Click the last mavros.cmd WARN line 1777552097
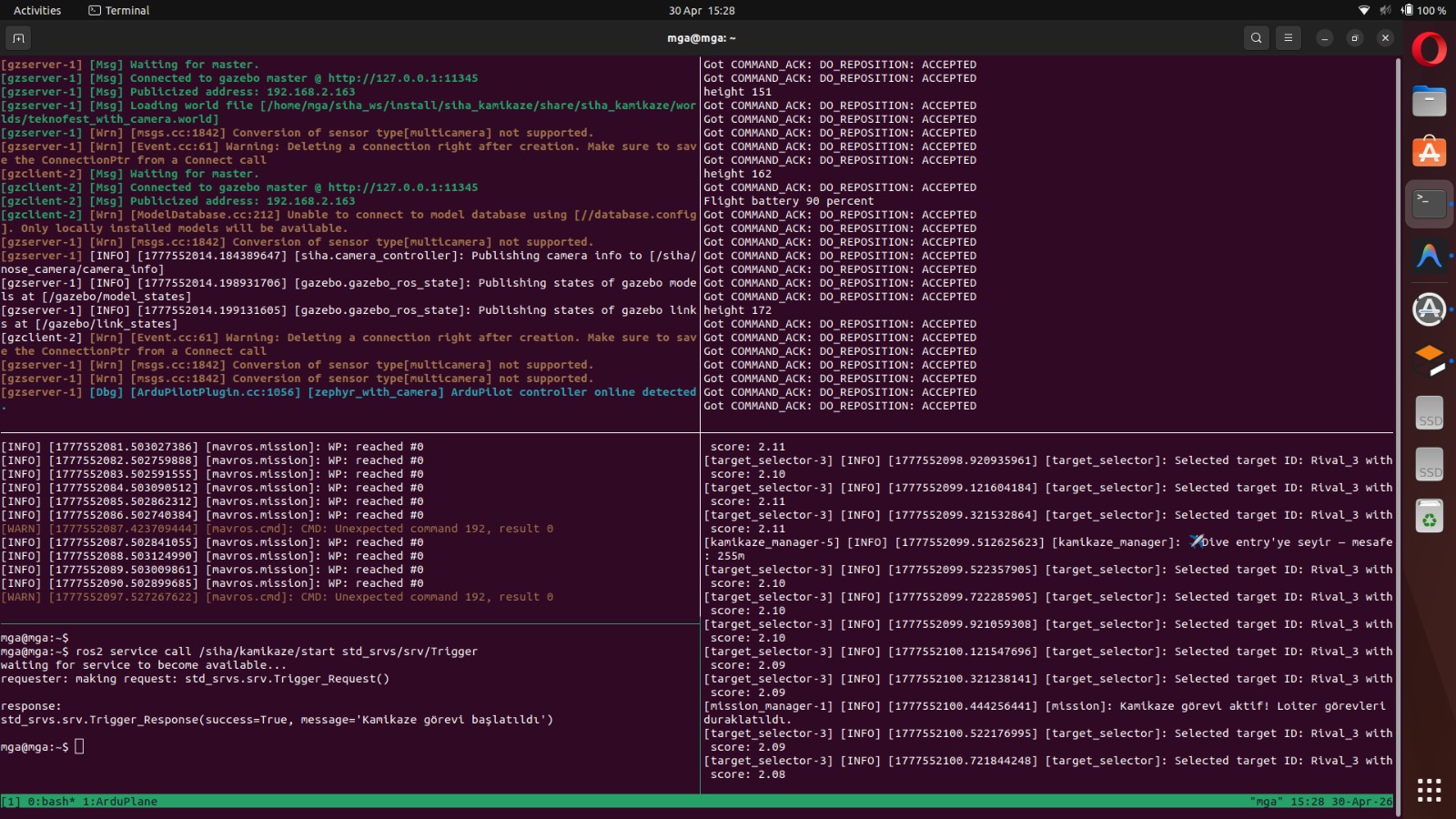This screenshot has height=819, width=1456. coord(277,597)
